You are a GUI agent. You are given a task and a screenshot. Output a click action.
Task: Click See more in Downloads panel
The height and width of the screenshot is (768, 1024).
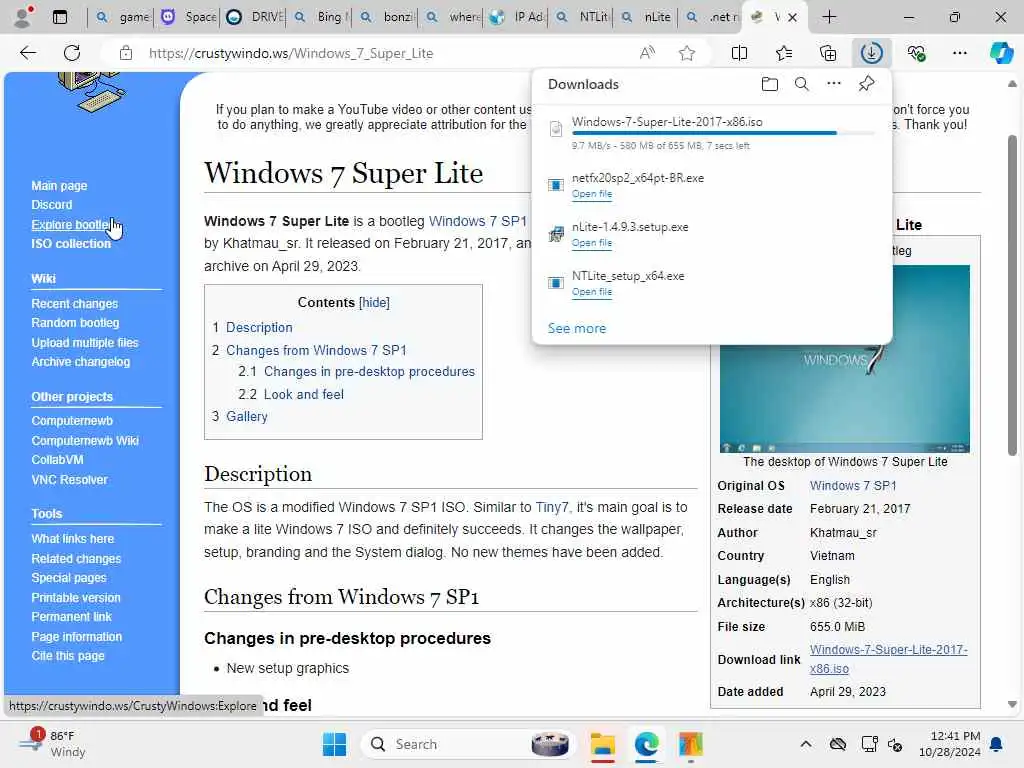[x=577, y=328]
